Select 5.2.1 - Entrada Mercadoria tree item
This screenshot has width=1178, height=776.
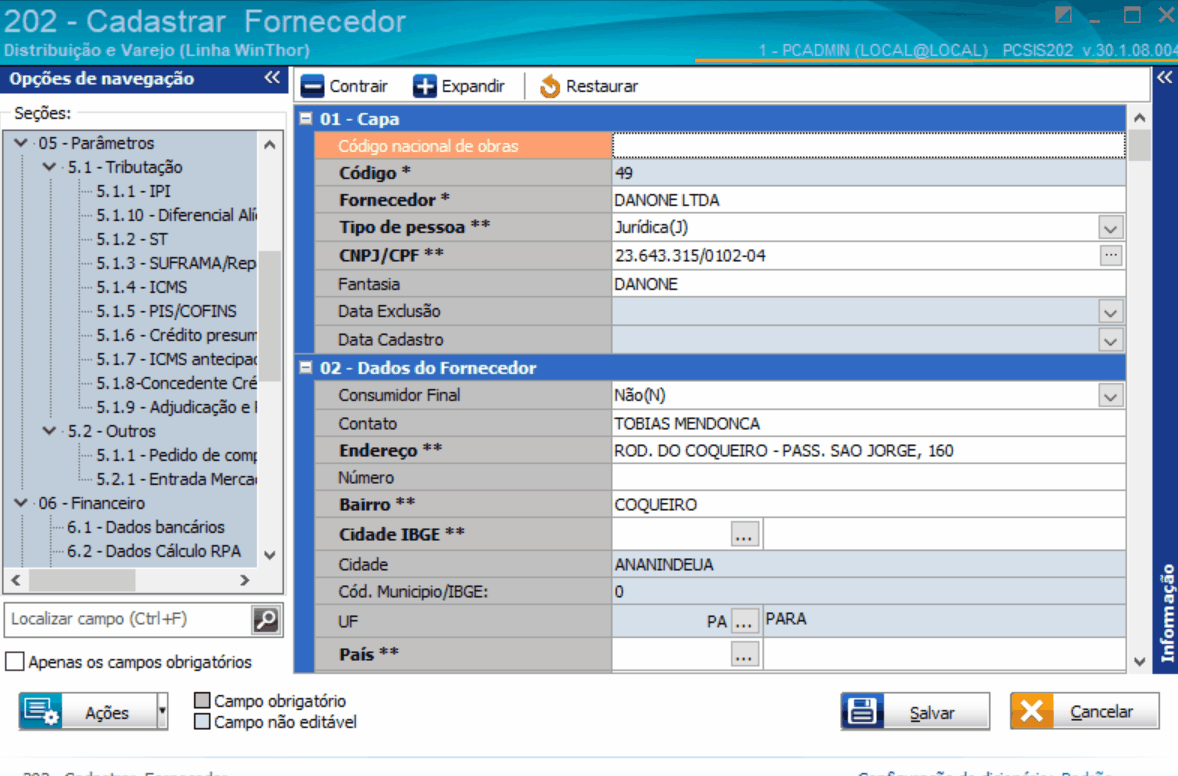pyautogui.click(x=176, y=479)
